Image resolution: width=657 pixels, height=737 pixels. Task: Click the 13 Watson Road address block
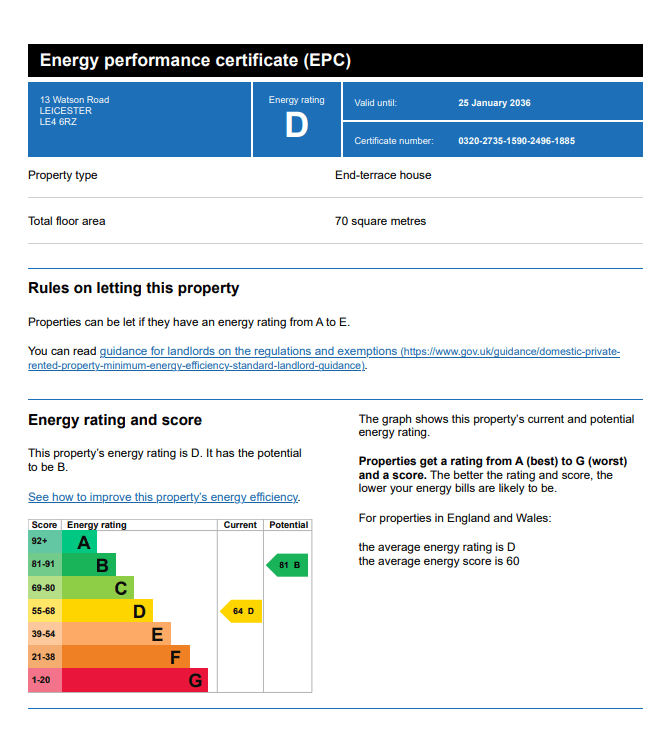click(x=140, y=119)
